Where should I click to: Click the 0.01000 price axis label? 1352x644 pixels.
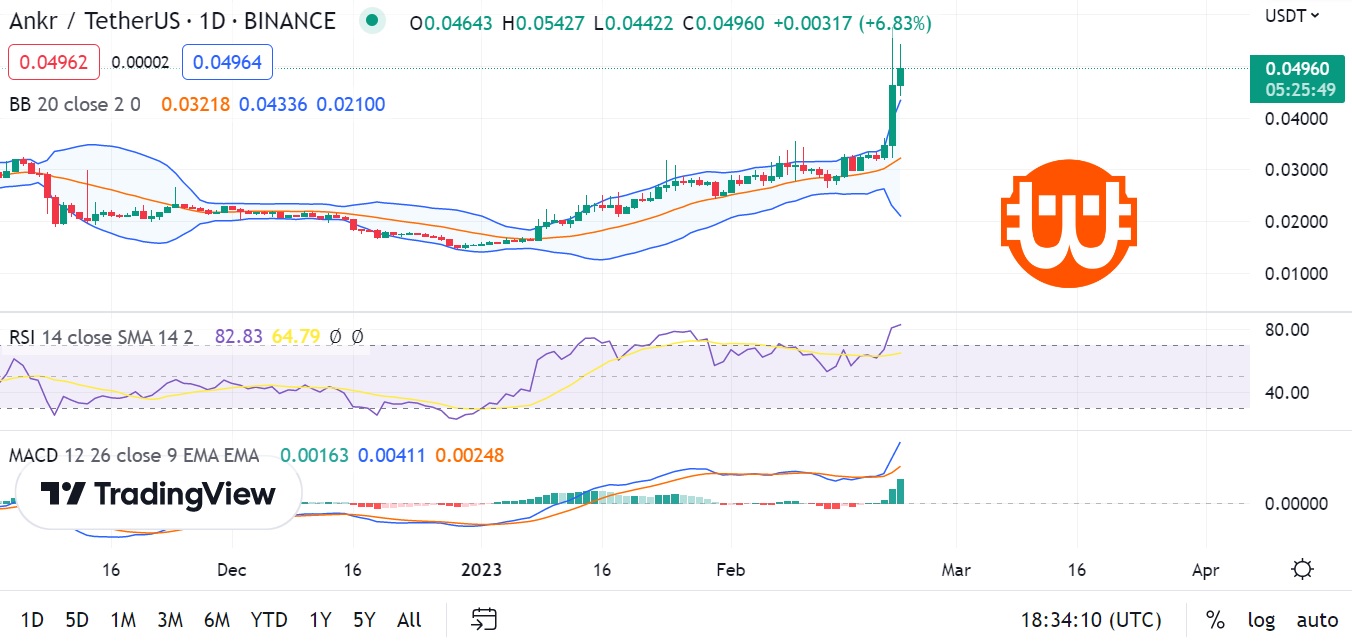click(x=1296, y=274)
